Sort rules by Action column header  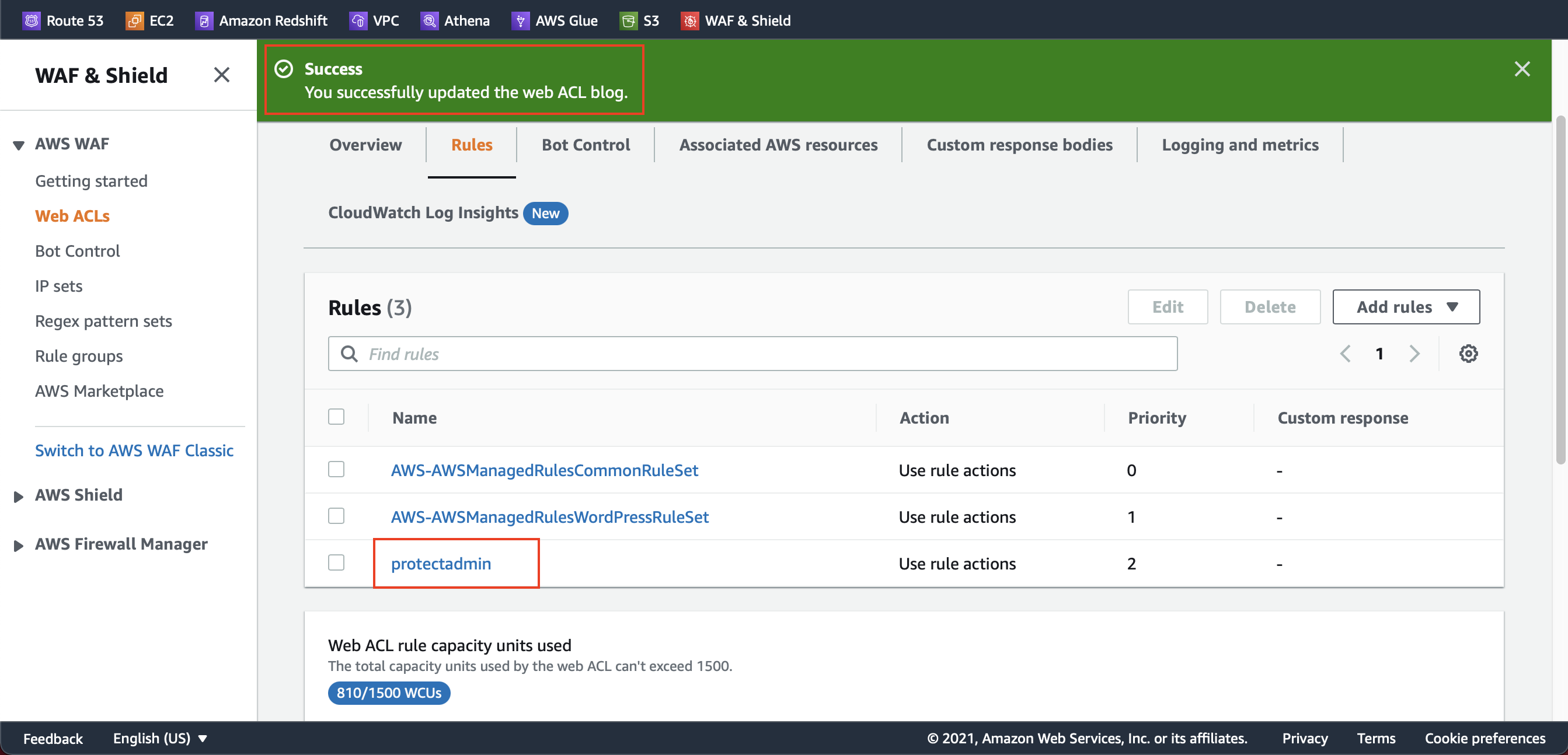point(924,417)
